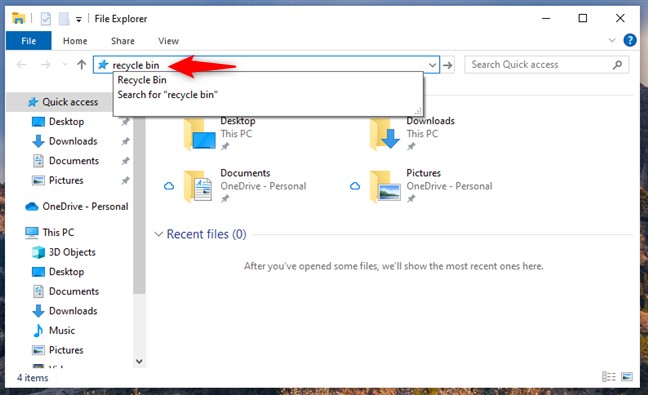The image size is (648, 395).
Task: Click cloud status icon beside Pictures tile
Action: click(x=355, y=186)
